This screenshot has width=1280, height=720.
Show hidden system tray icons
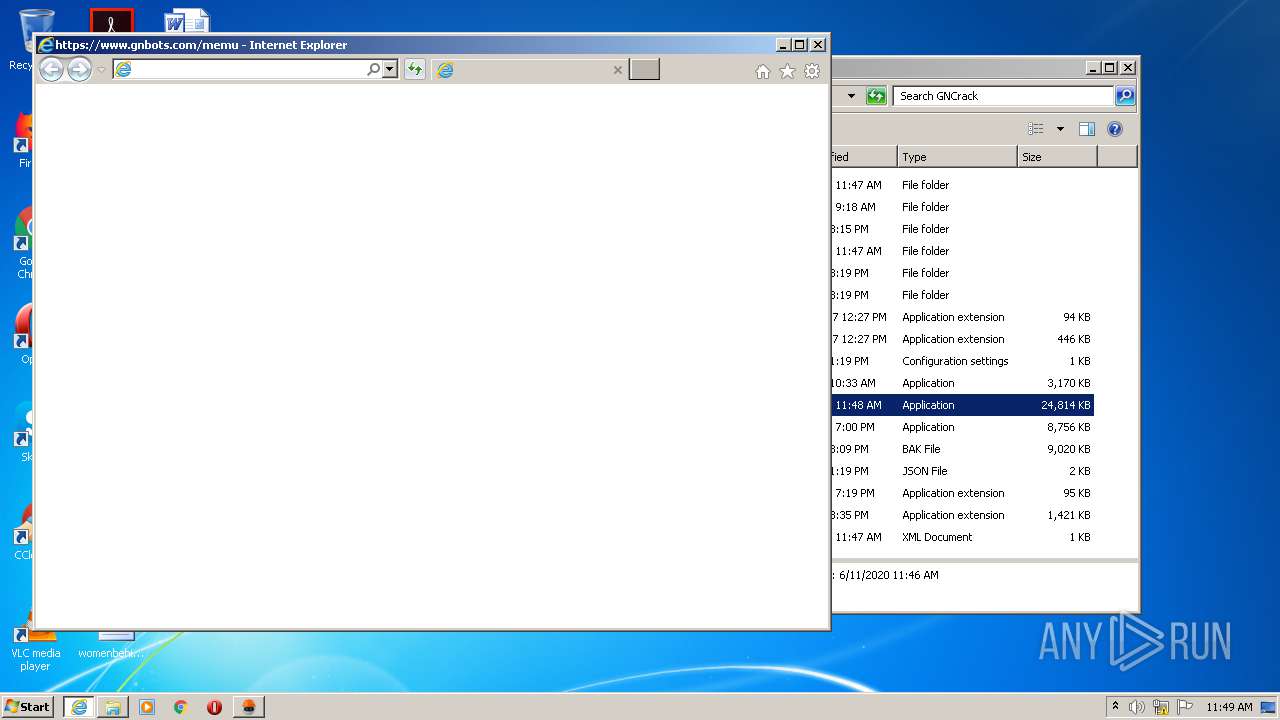(x=1116, y=706)
